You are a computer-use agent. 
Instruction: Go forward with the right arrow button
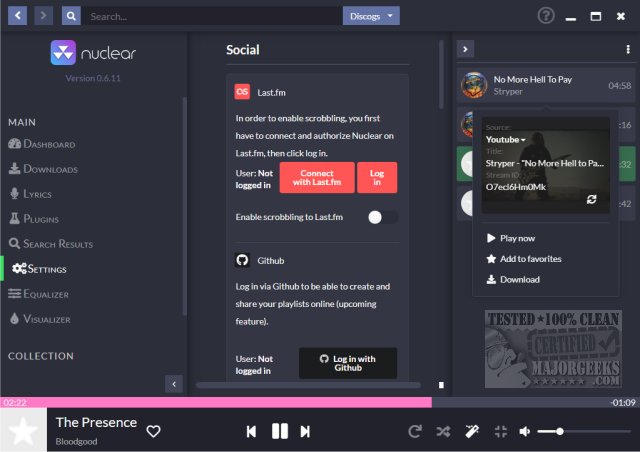43,16
